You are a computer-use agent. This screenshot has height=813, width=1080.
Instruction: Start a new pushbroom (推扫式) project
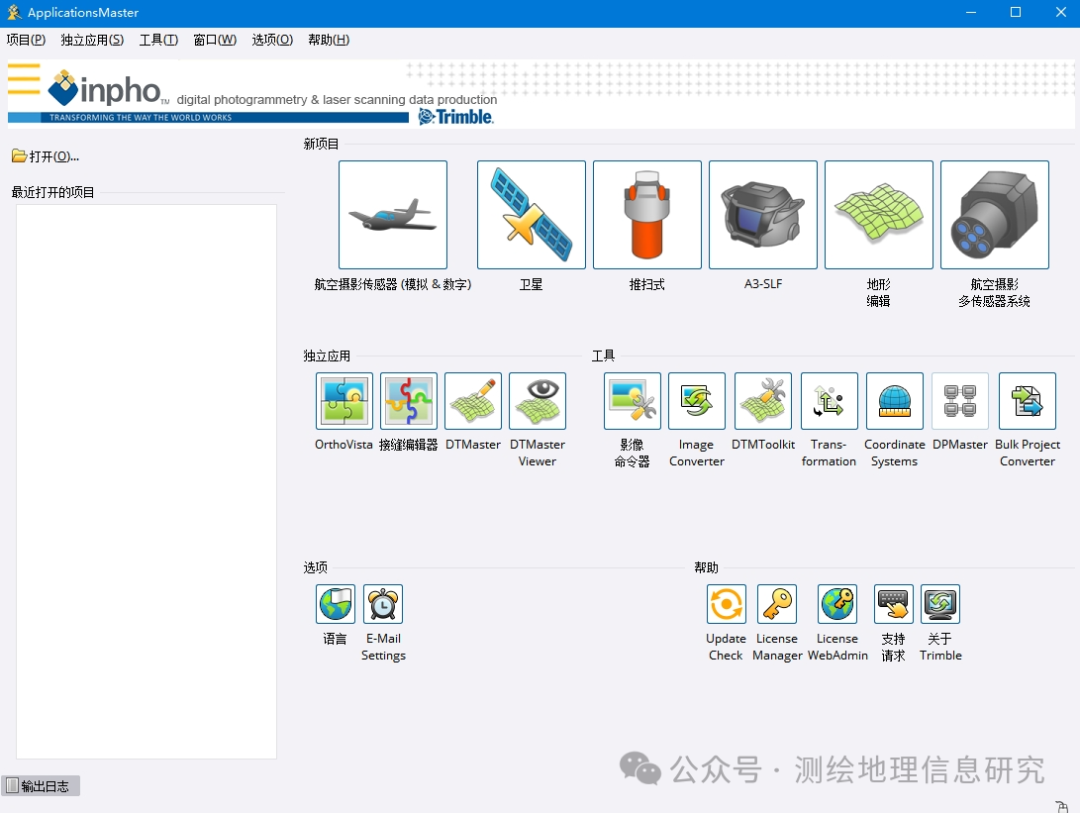click(x=647, y=214)
